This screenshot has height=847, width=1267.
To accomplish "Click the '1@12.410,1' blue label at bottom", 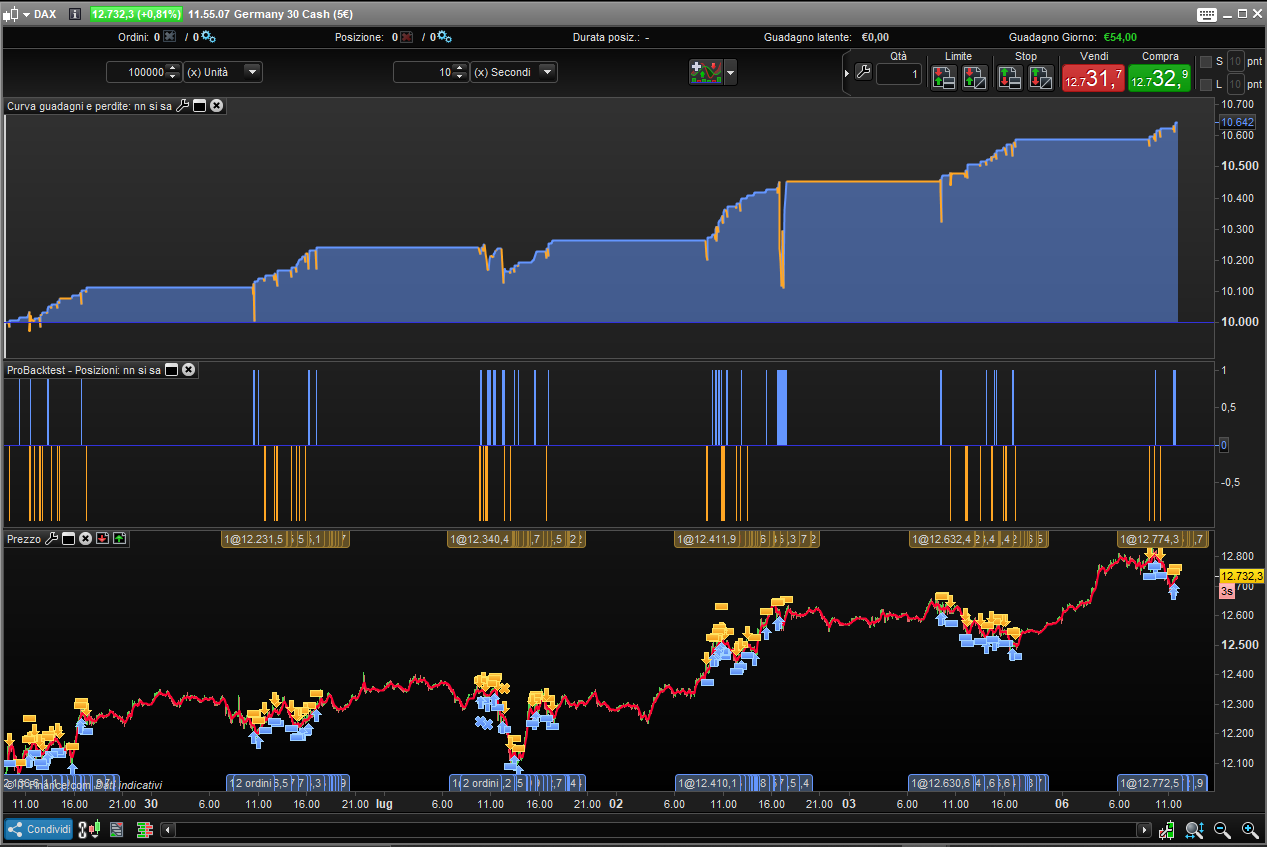I will pyautogui.click(x=709, y=783).
